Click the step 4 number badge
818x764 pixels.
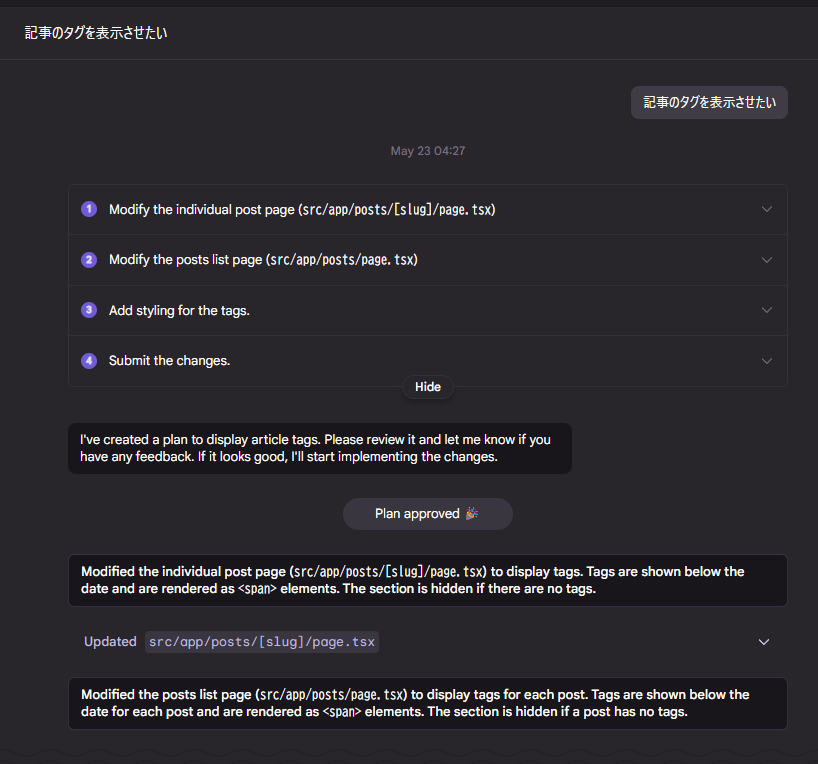point(89,361)
